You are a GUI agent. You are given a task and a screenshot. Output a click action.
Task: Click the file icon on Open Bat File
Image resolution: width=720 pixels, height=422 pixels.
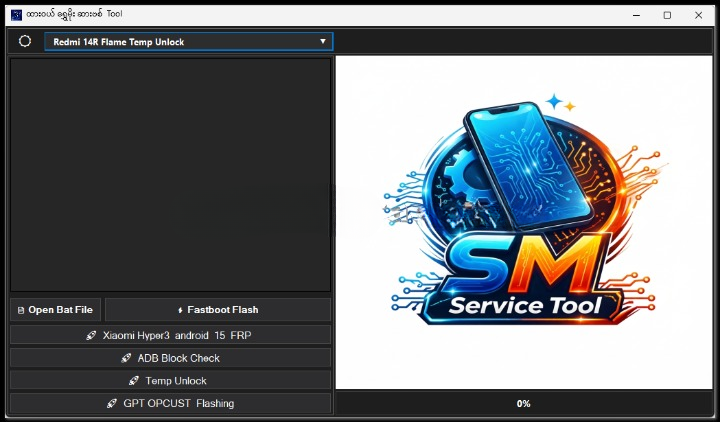point(21,310)
